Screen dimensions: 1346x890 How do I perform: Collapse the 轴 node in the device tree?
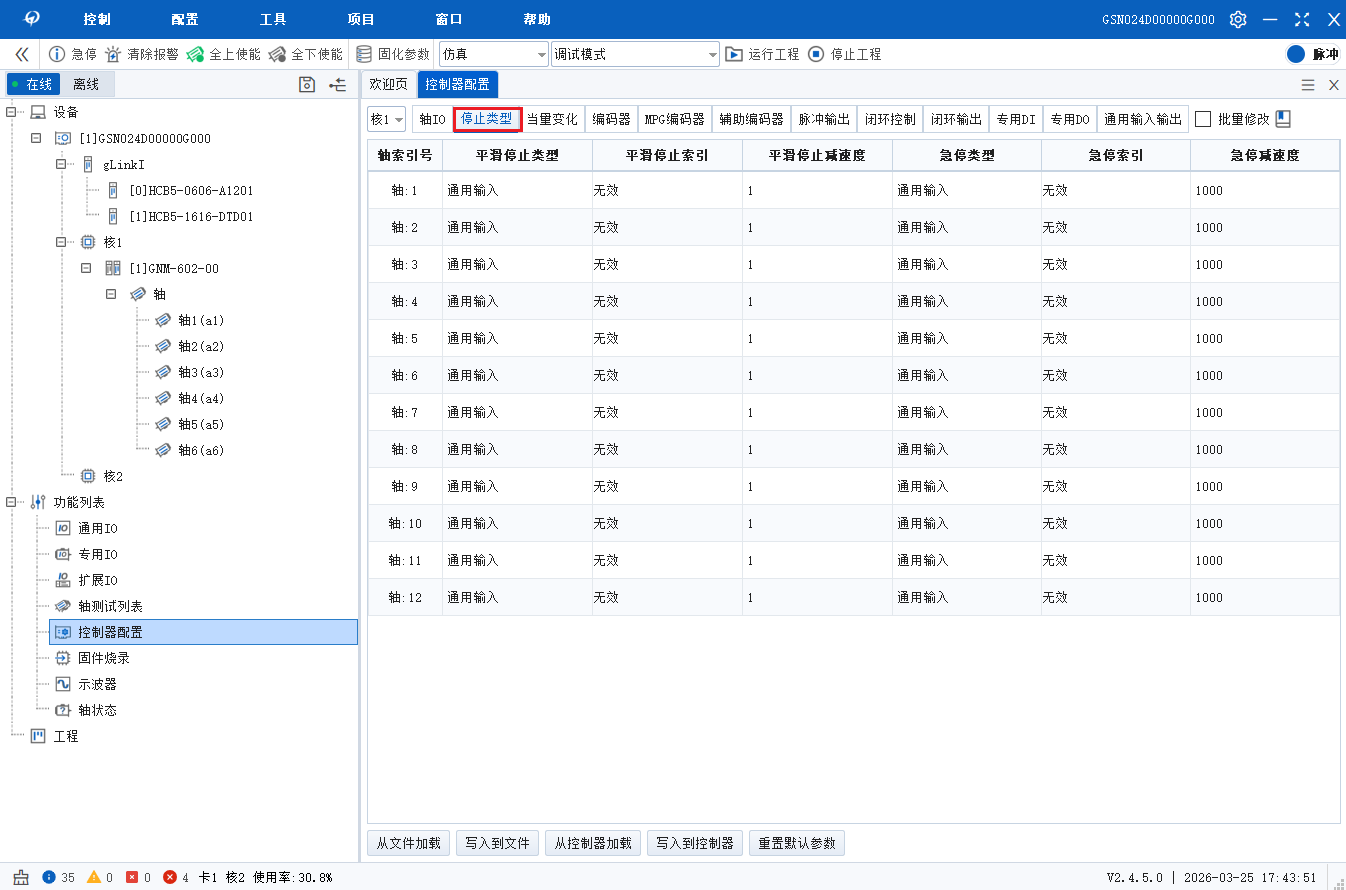pos(112,294)
